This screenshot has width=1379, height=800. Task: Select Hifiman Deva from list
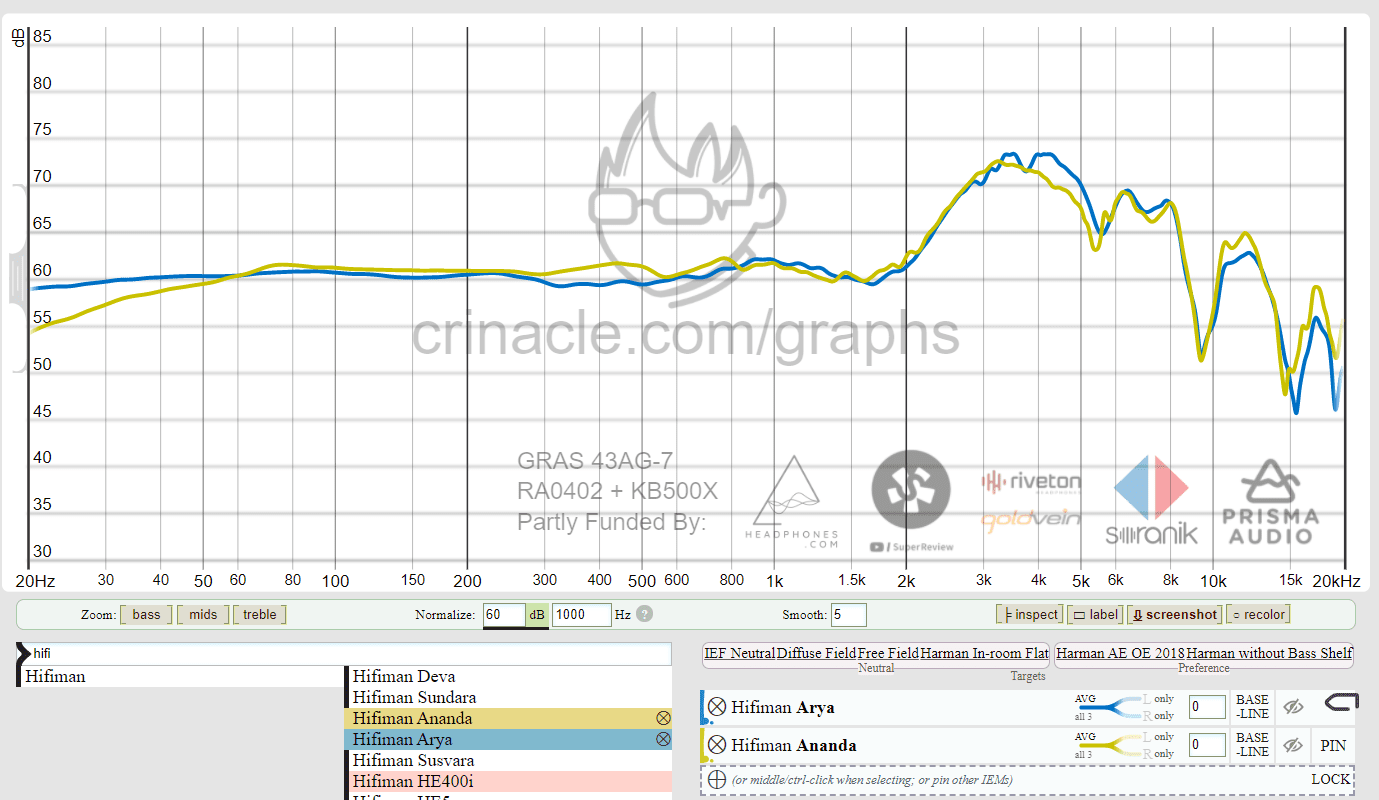509,677
